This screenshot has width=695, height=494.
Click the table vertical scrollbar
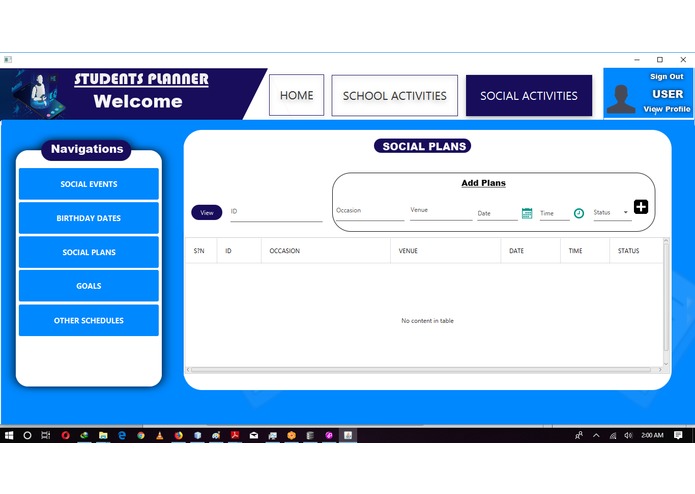tap(666, 297)
